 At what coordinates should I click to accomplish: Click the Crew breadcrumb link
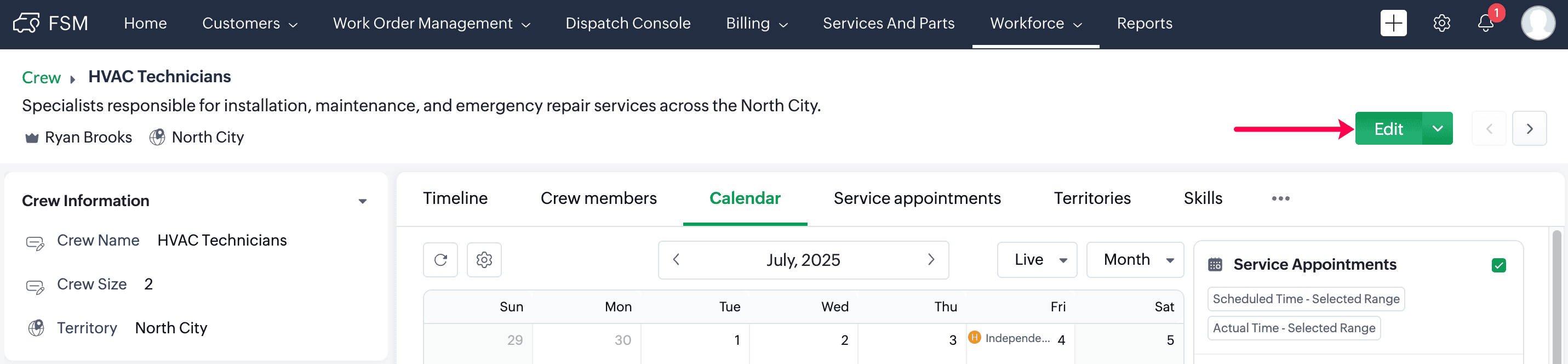click(x=41, y=77)
